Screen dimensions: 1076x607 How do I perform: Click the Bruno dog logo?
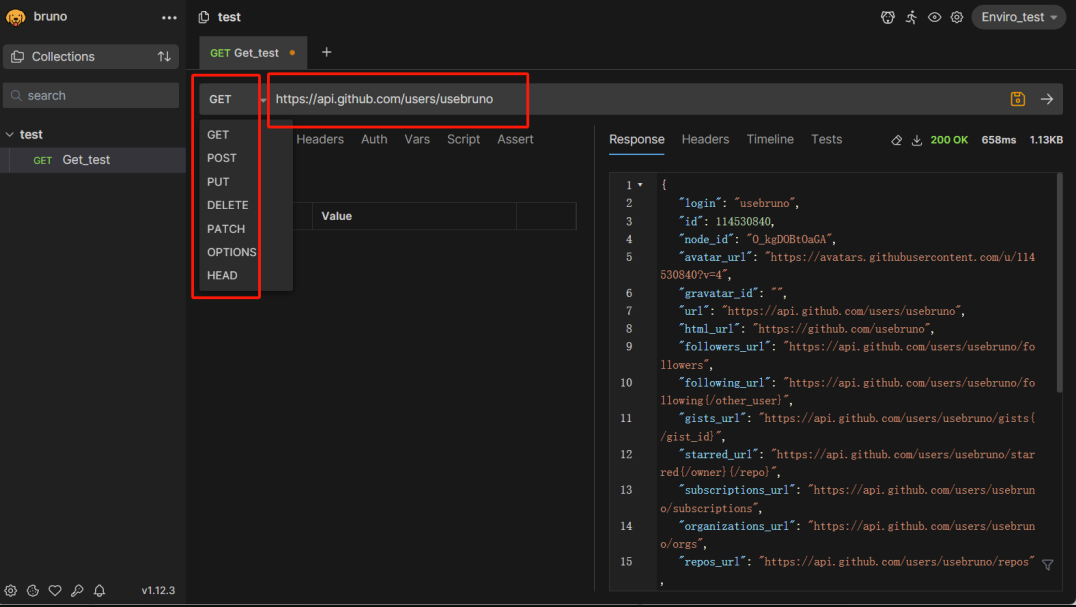tap(15, 17)
